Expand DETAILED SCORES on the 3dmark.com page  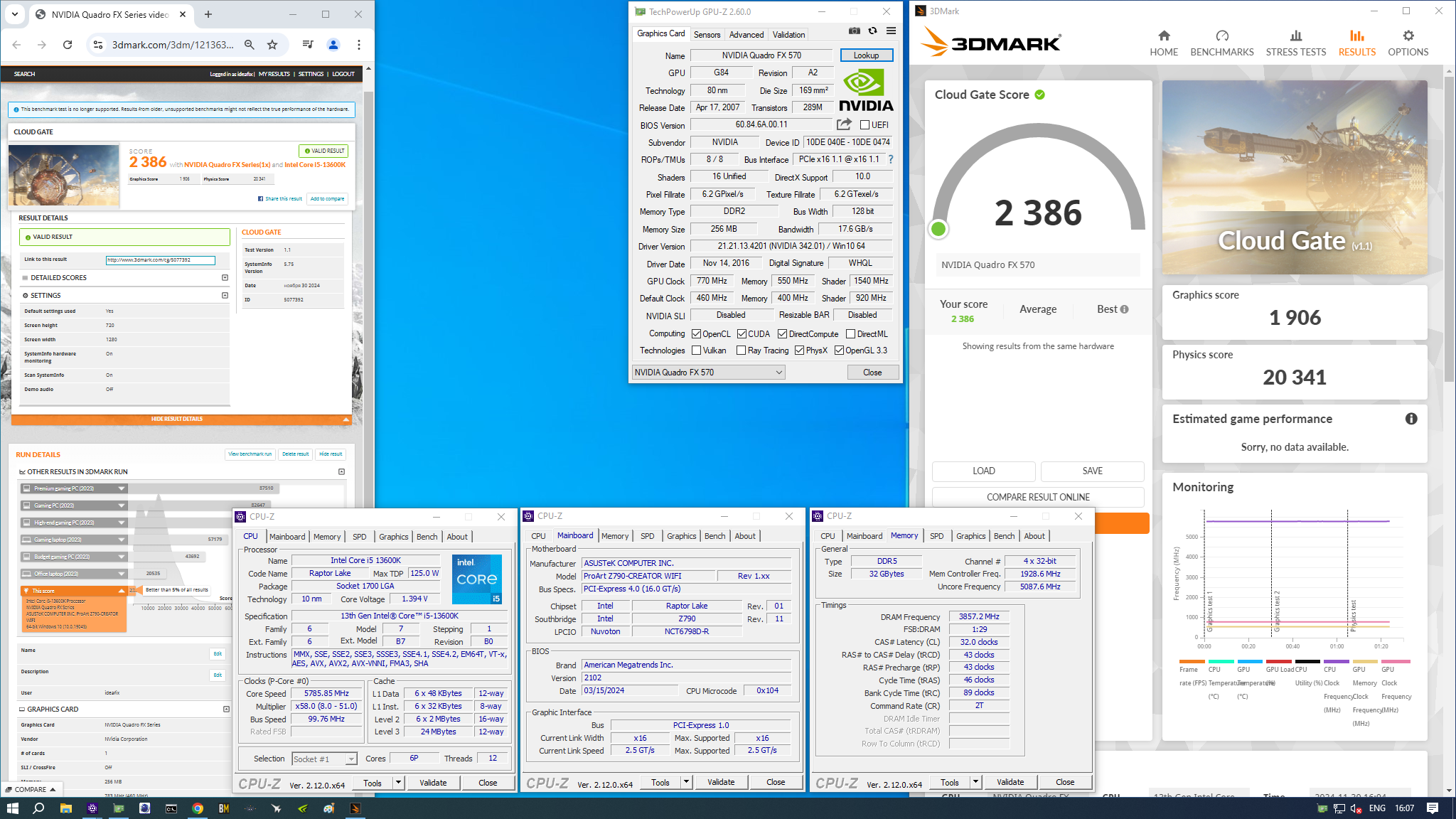point(225,278)
